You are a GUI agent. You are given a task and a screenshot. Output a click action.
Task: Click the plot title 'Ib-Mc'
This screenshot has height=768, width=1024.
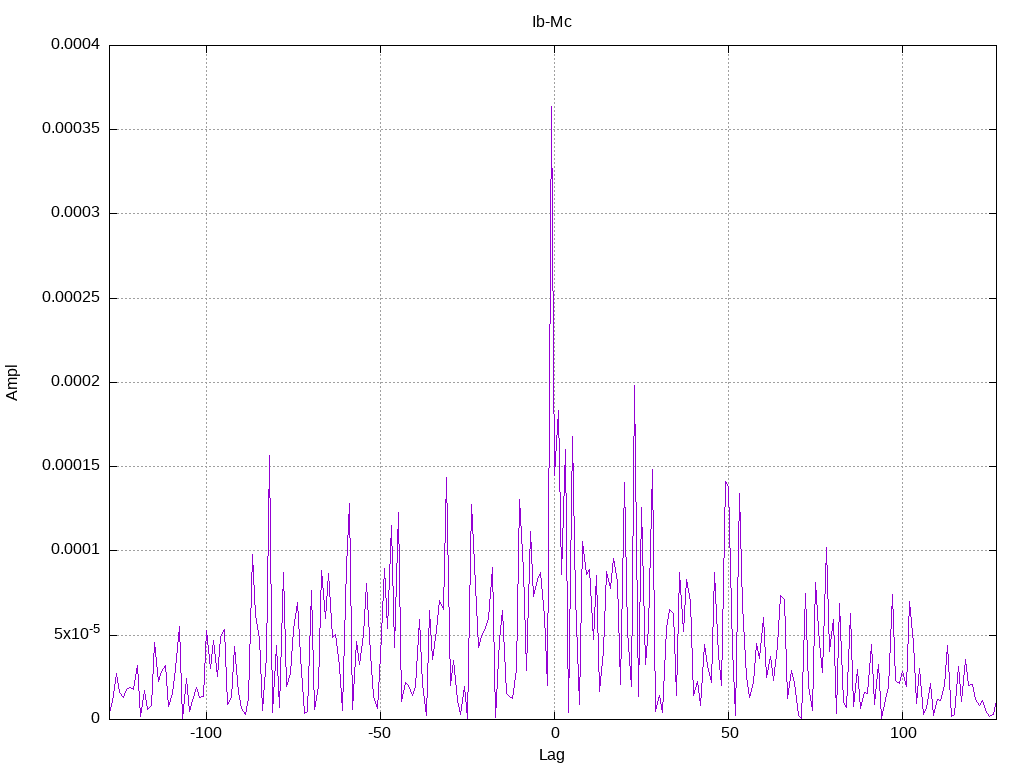pyautogui.click(x=552, y=22)
